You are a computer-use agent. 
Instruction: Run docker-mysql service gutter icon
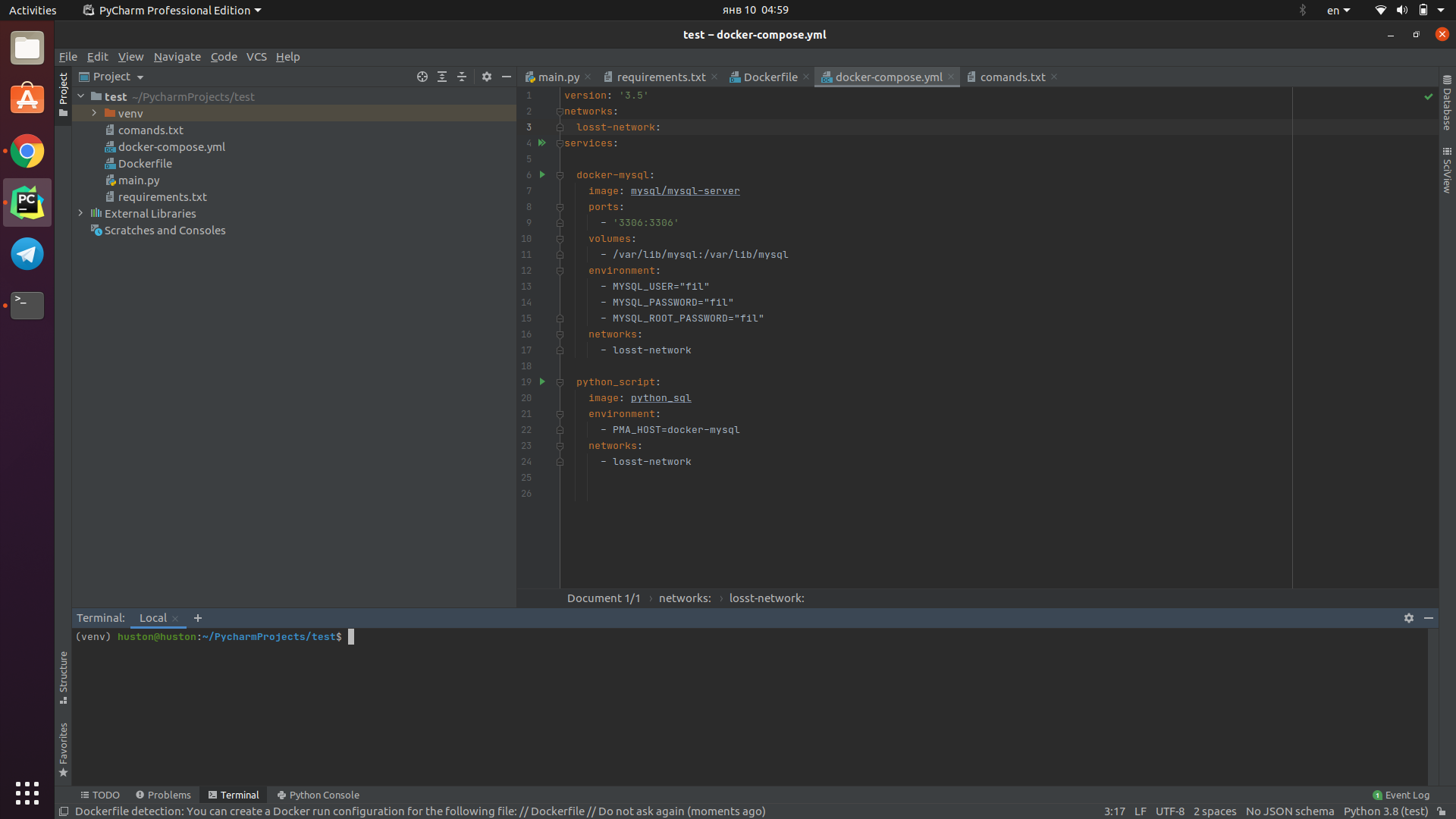click(x=542, y=174)
